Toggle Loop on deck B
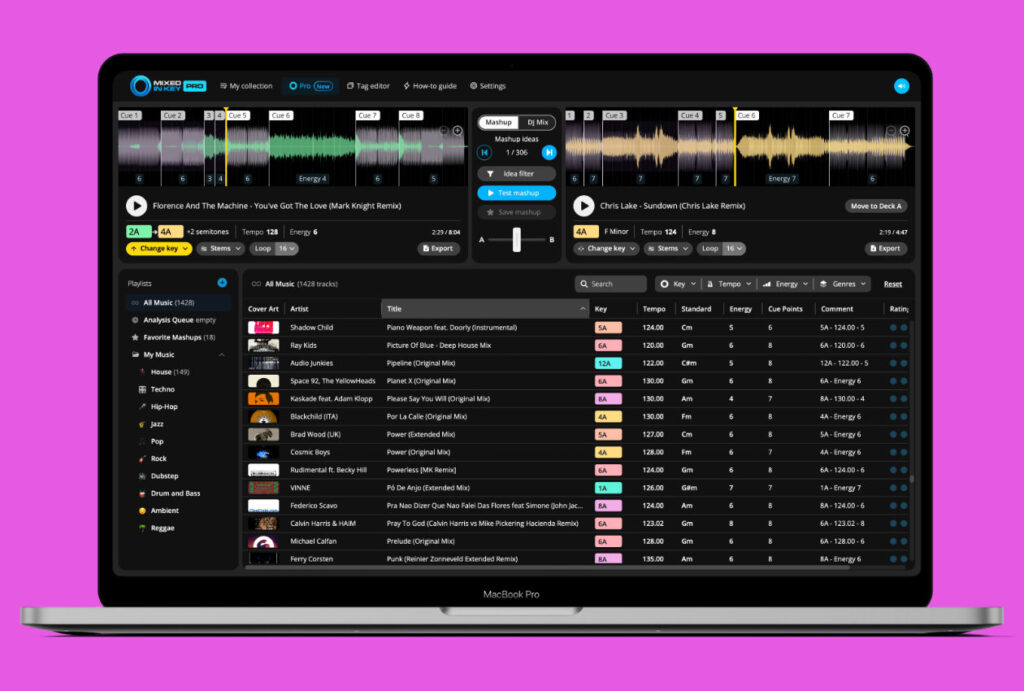The image size is (1024, 691). pos(709,248)
